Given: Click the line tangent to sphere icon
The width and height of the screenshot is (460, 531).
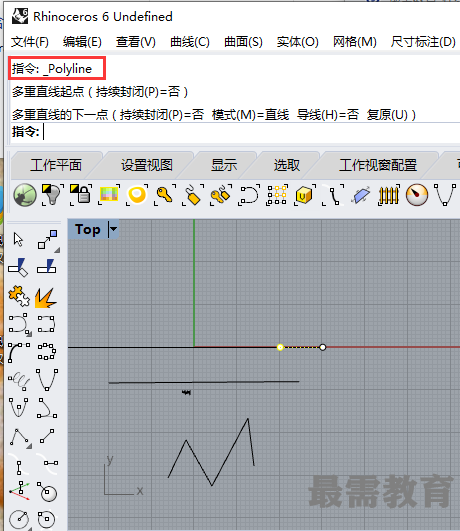Looking at the screenshot, I should [x=47, y=492].
